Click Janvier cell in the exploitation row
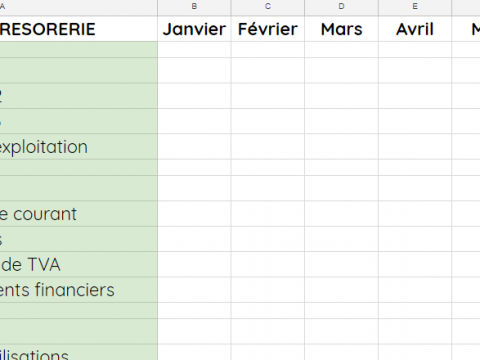 click(x=194, y=147)
